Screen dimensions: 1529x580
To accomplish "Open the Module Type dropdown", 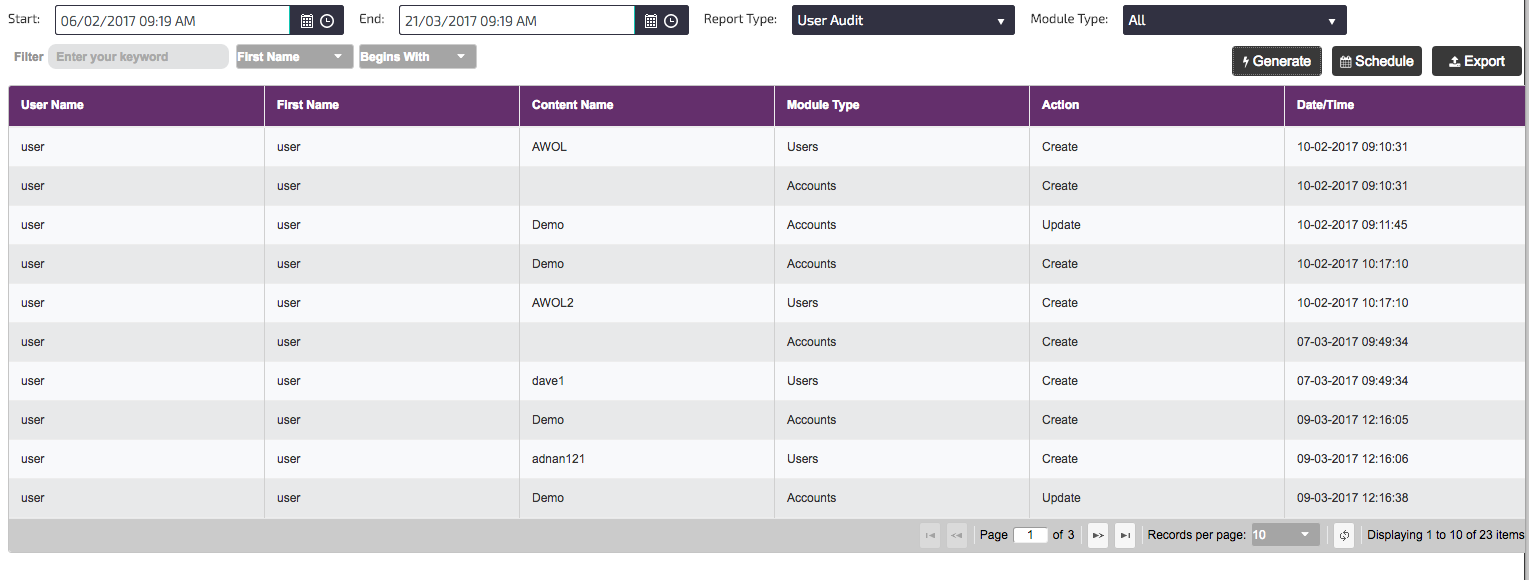I will (1234, 20).
